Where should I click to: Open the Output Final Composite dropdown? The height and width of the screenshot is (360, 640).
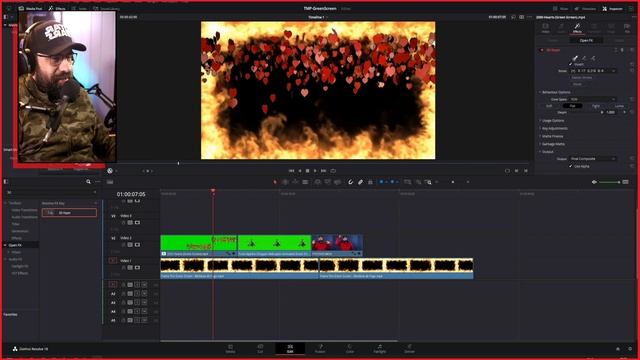[593, 158]
